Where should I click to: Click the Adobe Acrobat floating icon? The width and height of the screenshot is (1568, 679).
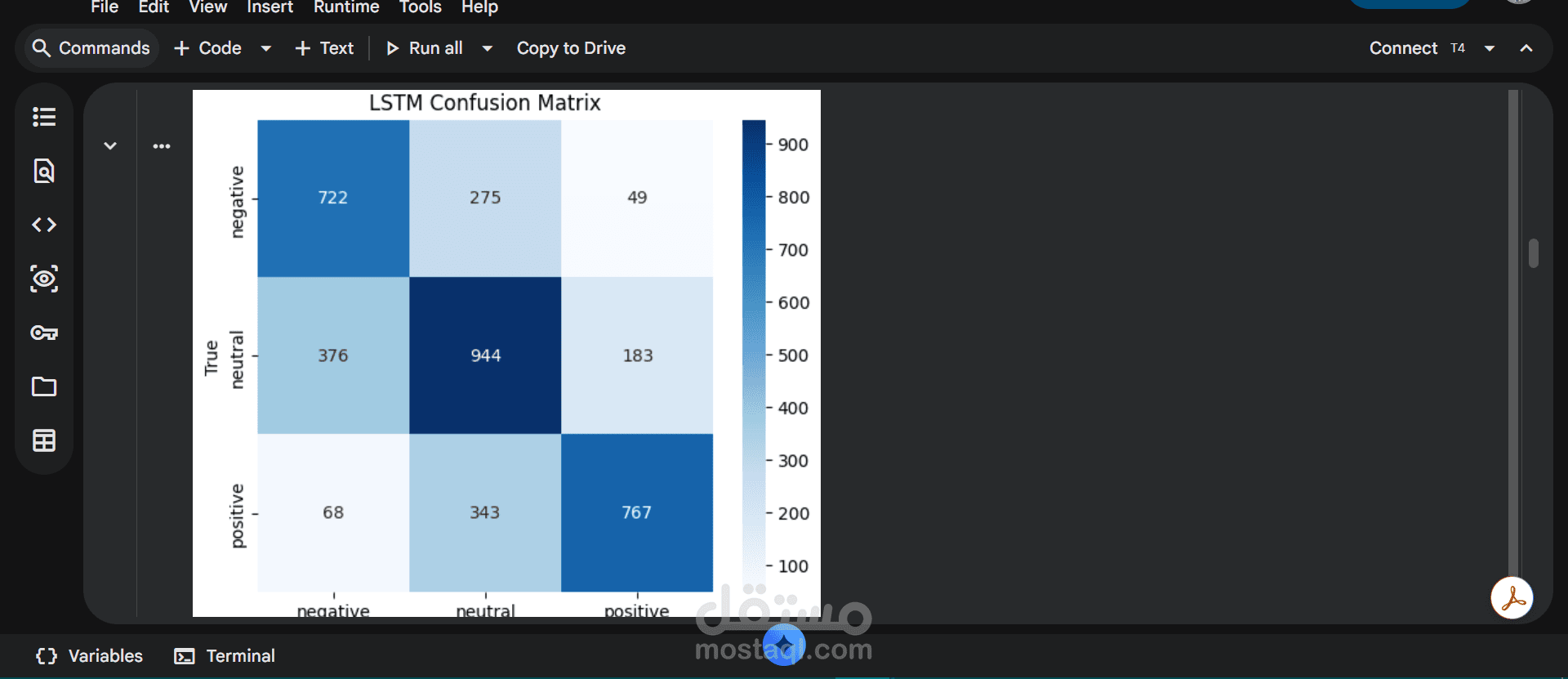point(1512,598)
